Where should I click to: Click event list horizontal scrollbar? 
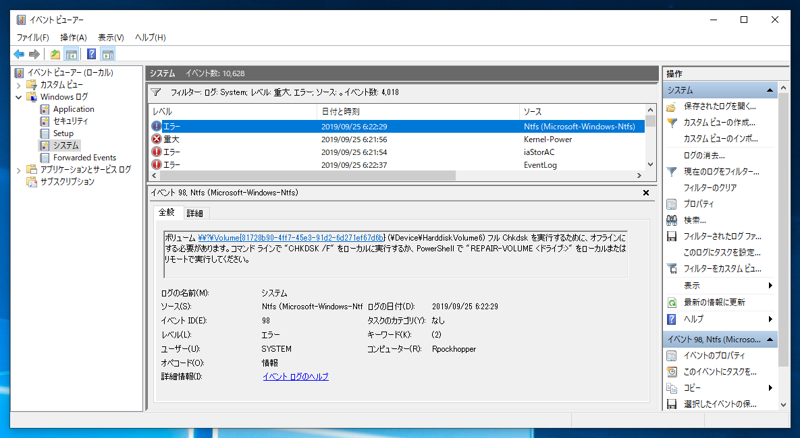(x=308, y=176)
